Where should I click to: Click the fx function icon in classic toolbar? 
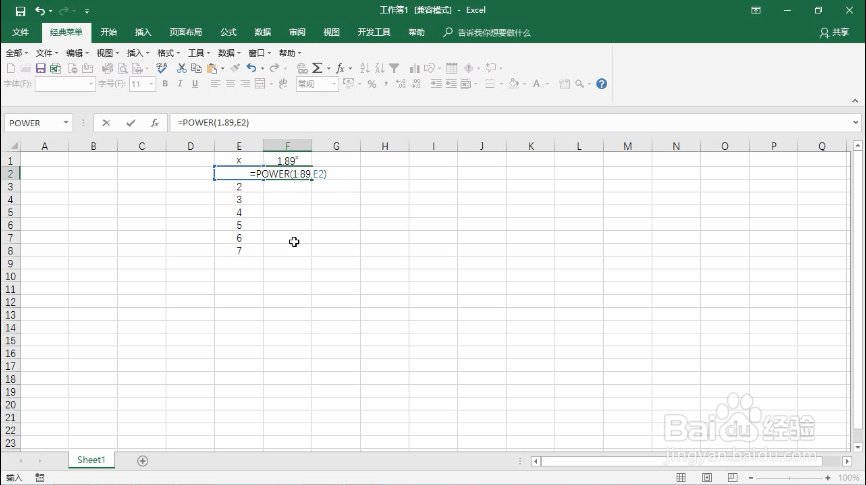point(340,68)
